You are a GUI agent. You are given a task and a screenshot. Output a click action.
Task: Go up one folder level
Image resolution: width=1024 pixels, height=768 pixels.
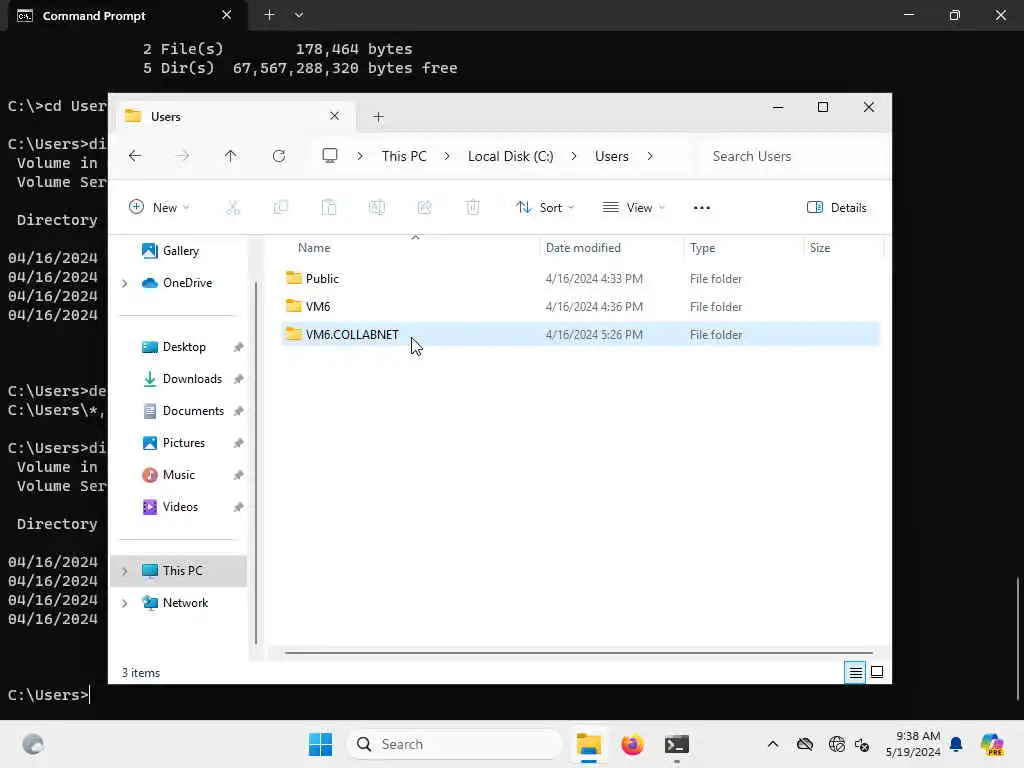pyautogui.click(x=231, y=156)
